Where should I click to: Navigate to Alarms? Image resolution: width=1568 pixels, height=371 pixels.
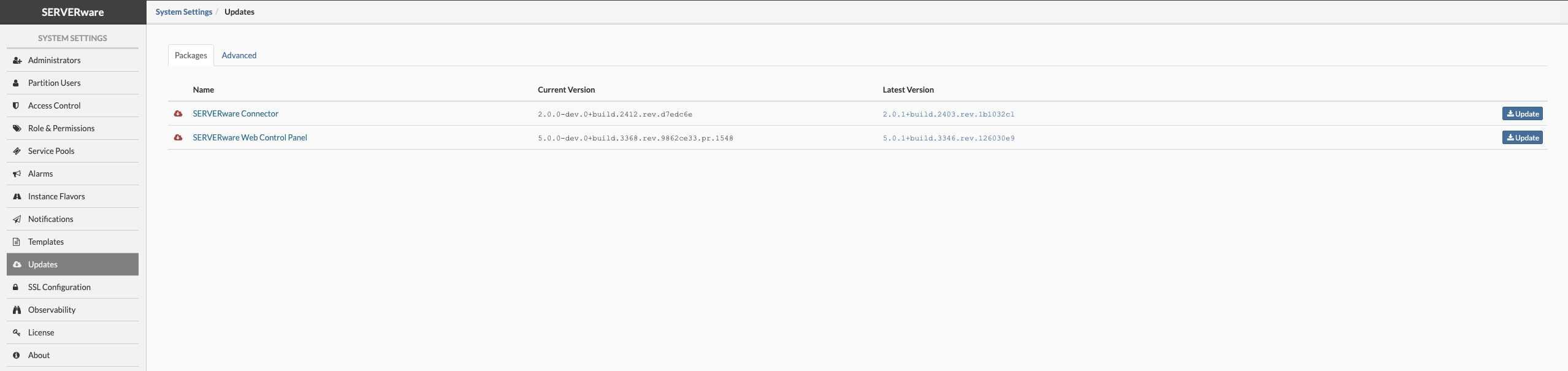point(72,174)
